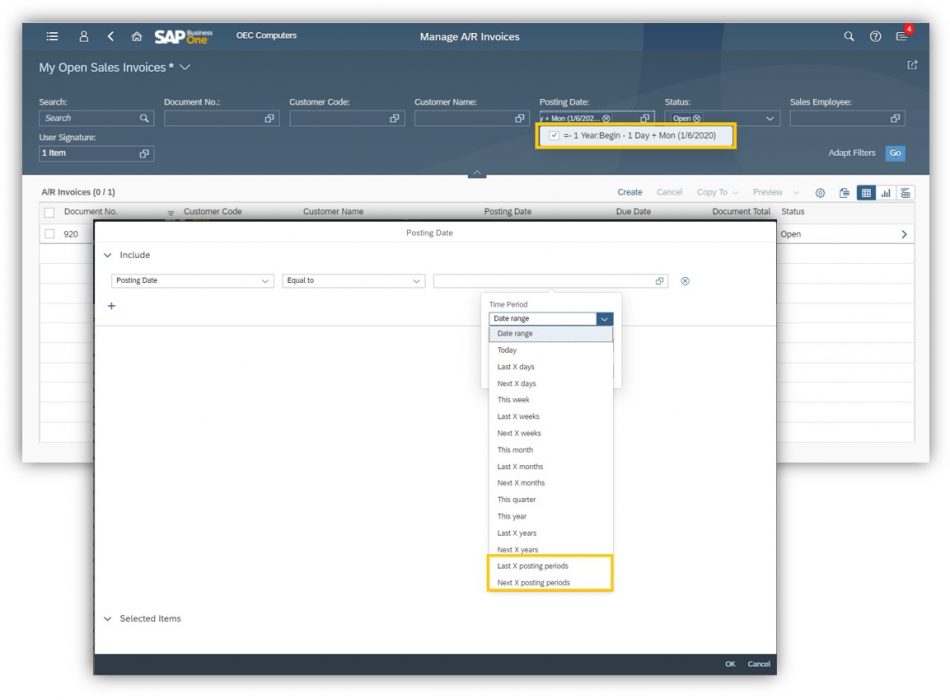The width and height of the screenshot is (950, 700).
Task: Open value help for Posting Date filter
Action: click(645, 118)
